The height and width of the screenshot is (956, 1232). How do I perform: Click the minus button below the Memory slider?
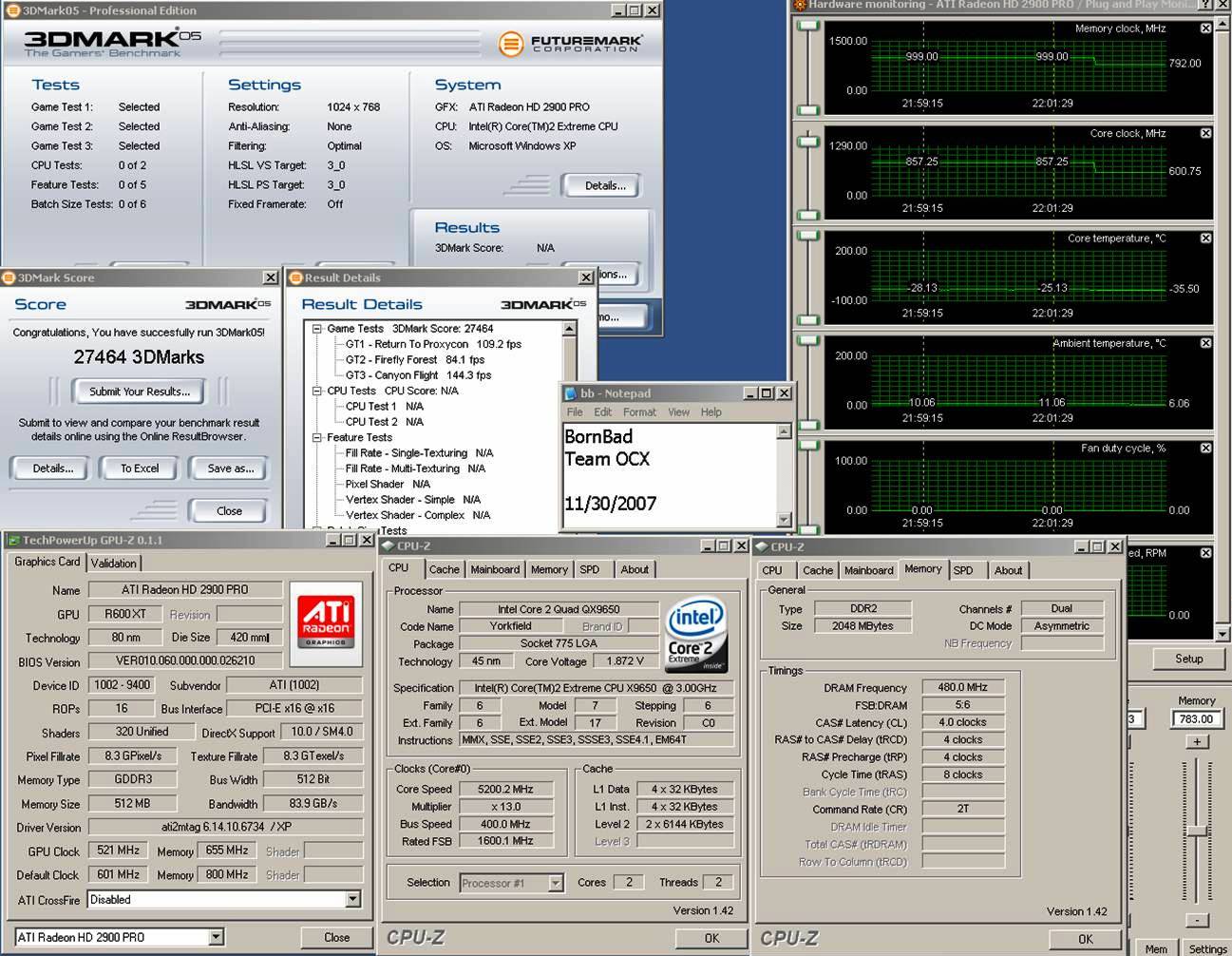pyautogui.click(x=1197, y=920)
